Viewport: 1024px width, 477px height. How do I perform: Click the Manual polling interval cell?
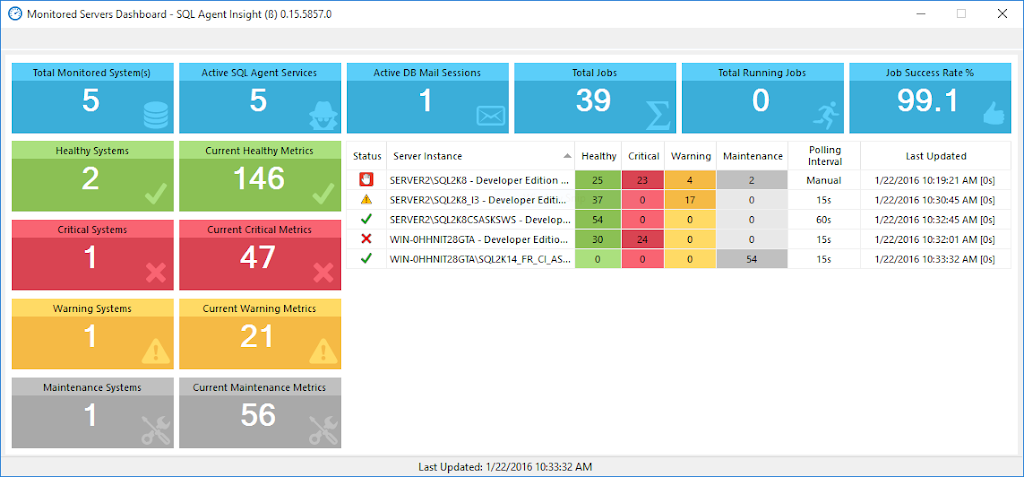coord(824,180)
